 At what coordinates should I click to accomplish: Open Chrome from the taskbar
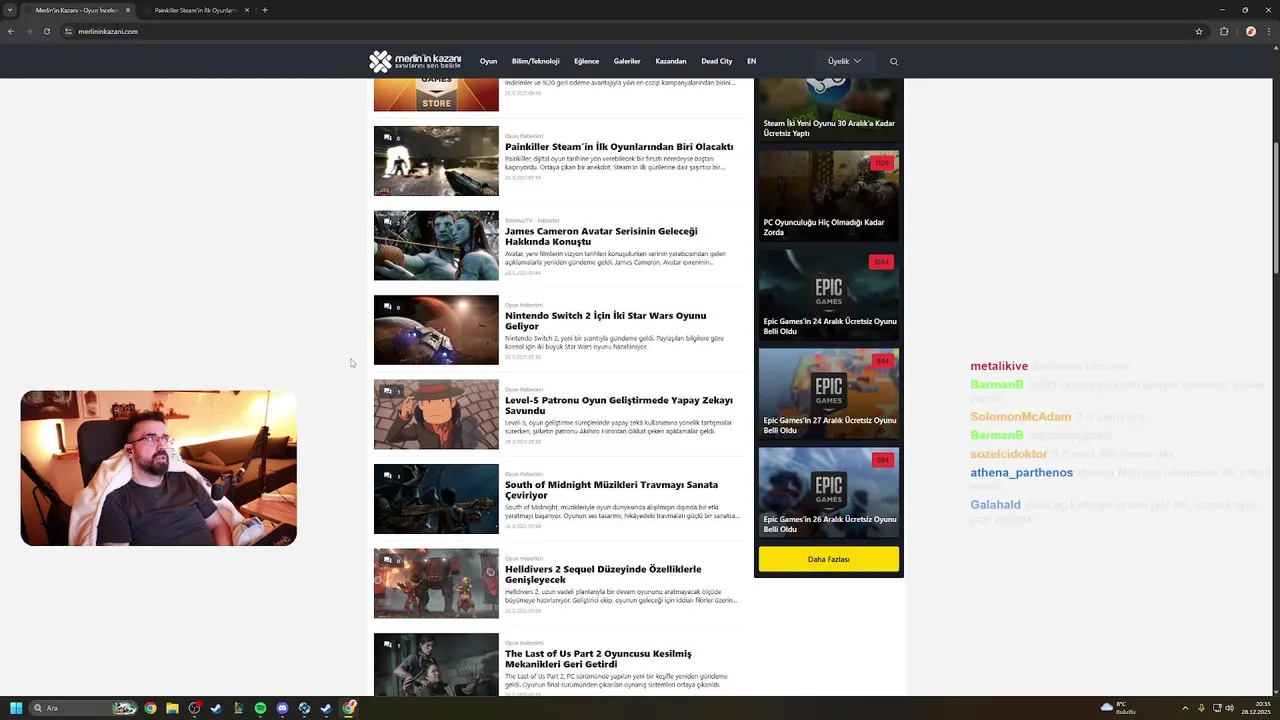[150, 708]
